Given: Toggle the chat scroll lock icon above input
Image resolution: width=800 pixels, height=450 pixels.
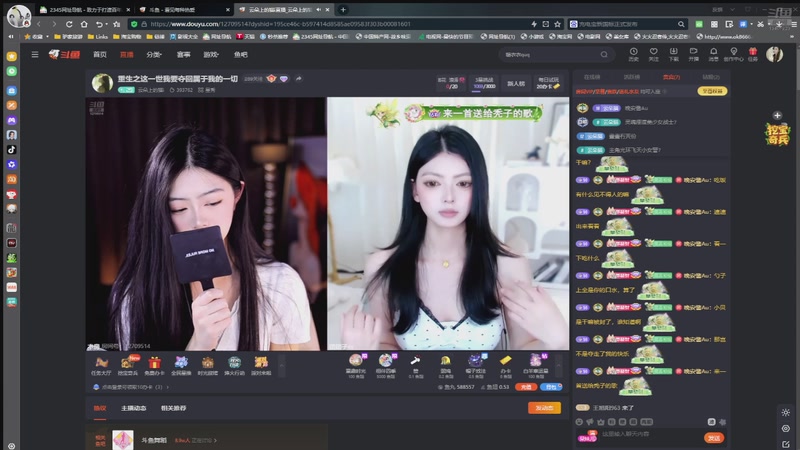Looking at the screenshot, I should tap(711, 422).
